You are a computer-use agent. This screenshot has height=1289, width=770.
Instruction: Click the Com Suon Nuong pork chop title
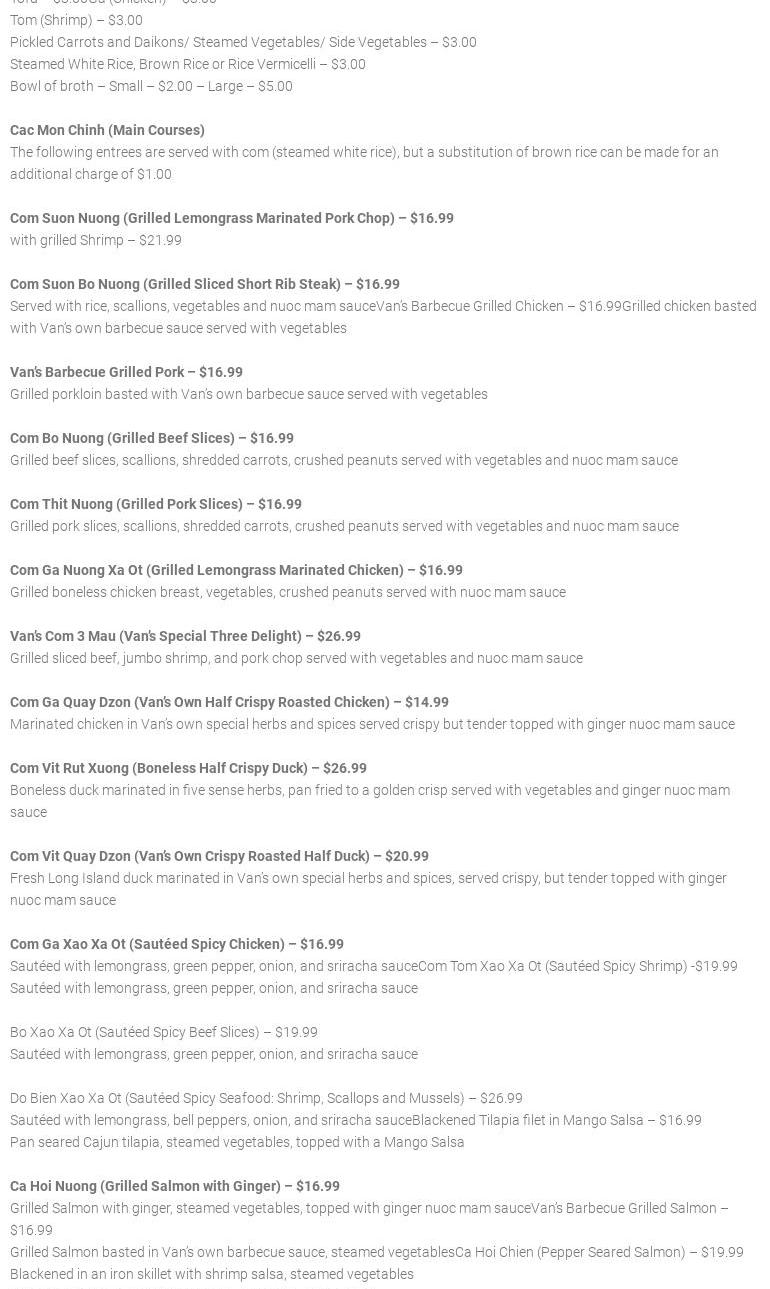pyautogui.click(x=231, y=218)
